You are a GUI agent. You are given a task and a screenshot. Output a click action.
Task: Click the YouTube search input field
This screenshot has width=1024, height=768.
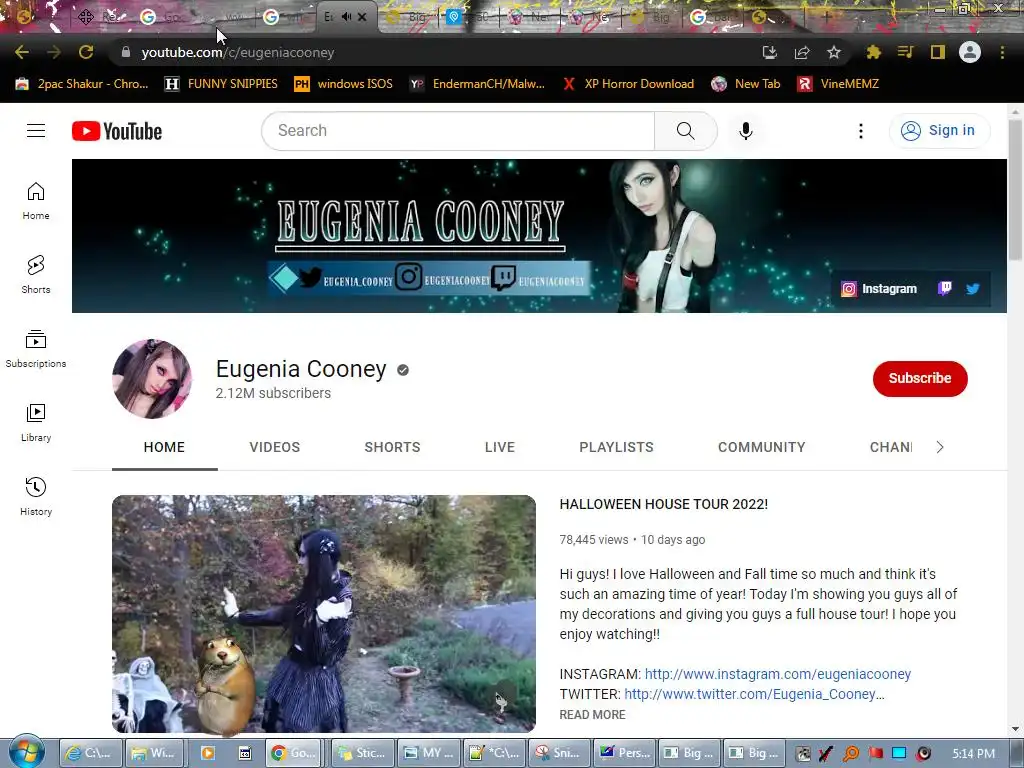coord(458,131)
